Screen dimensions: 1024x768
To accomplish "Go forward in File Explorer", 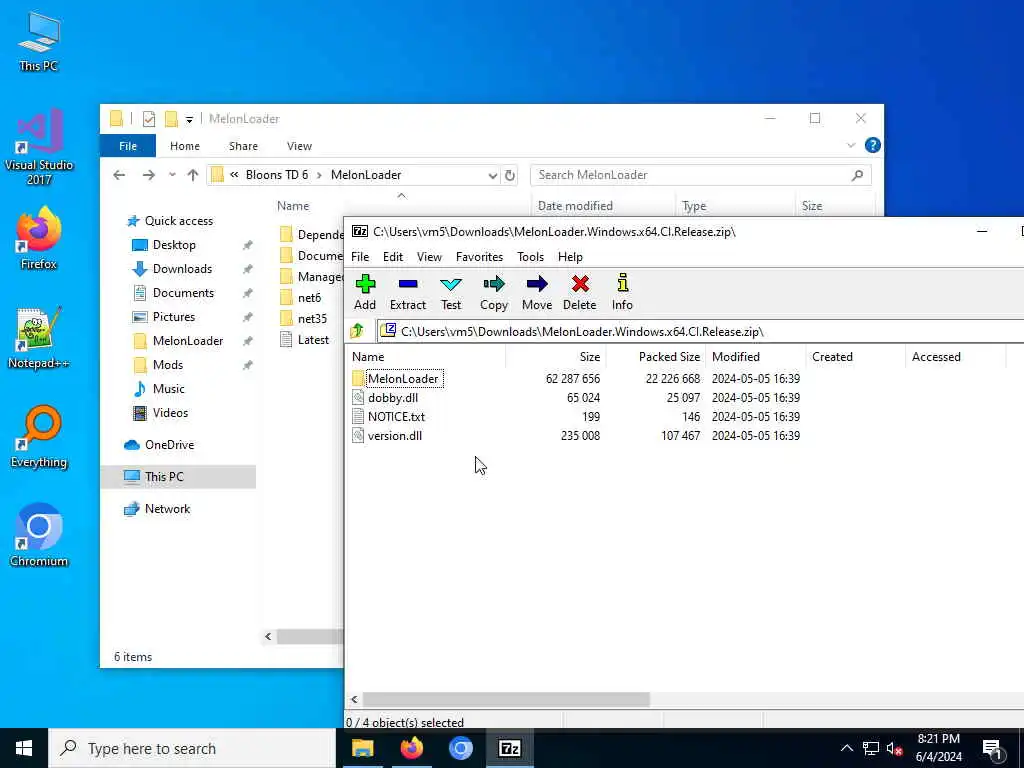I will point(149,175).
